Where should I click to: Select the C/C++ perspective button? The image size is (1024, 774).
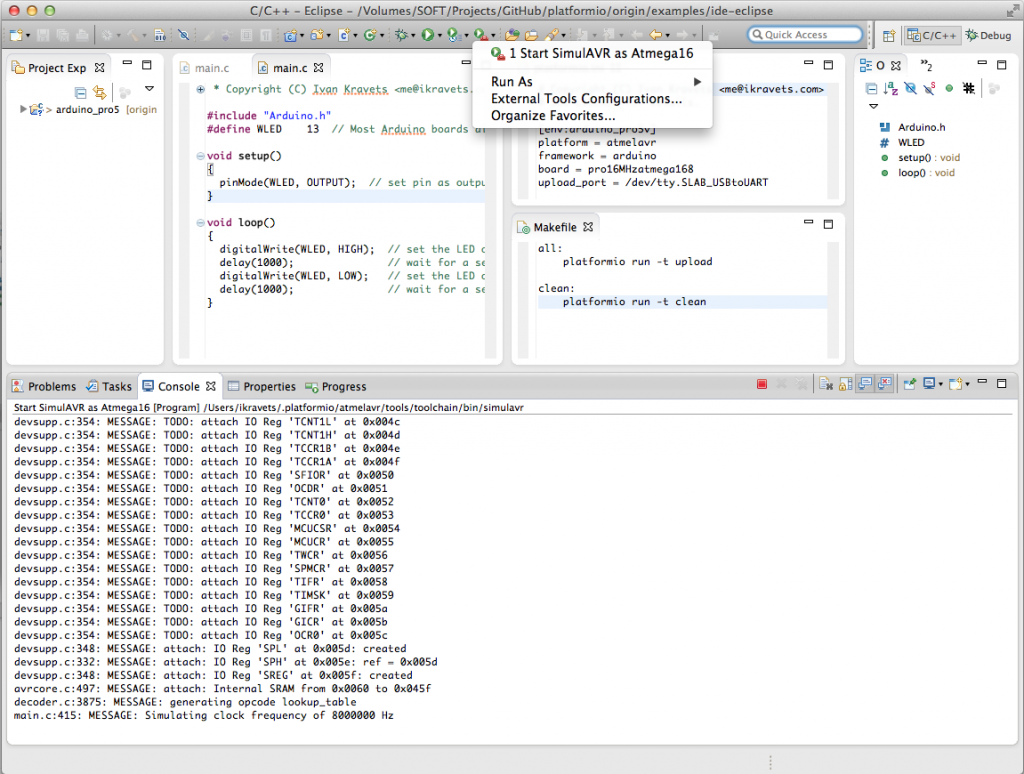pos(932,35)
